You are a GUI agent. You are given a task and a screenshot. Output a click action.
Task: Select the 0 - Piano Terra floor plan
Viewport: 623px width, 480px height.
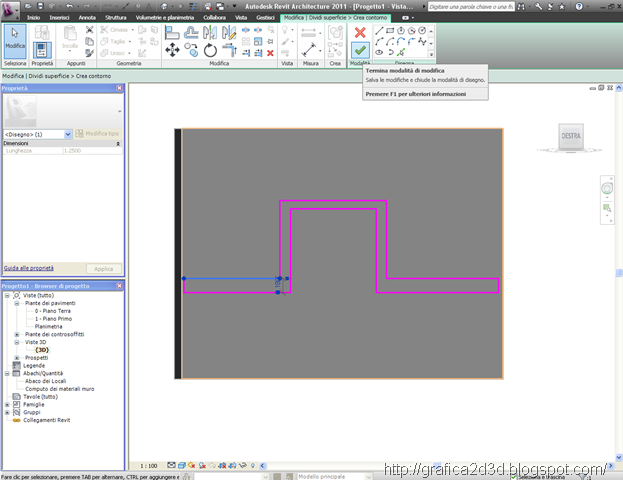pos(55,311)
